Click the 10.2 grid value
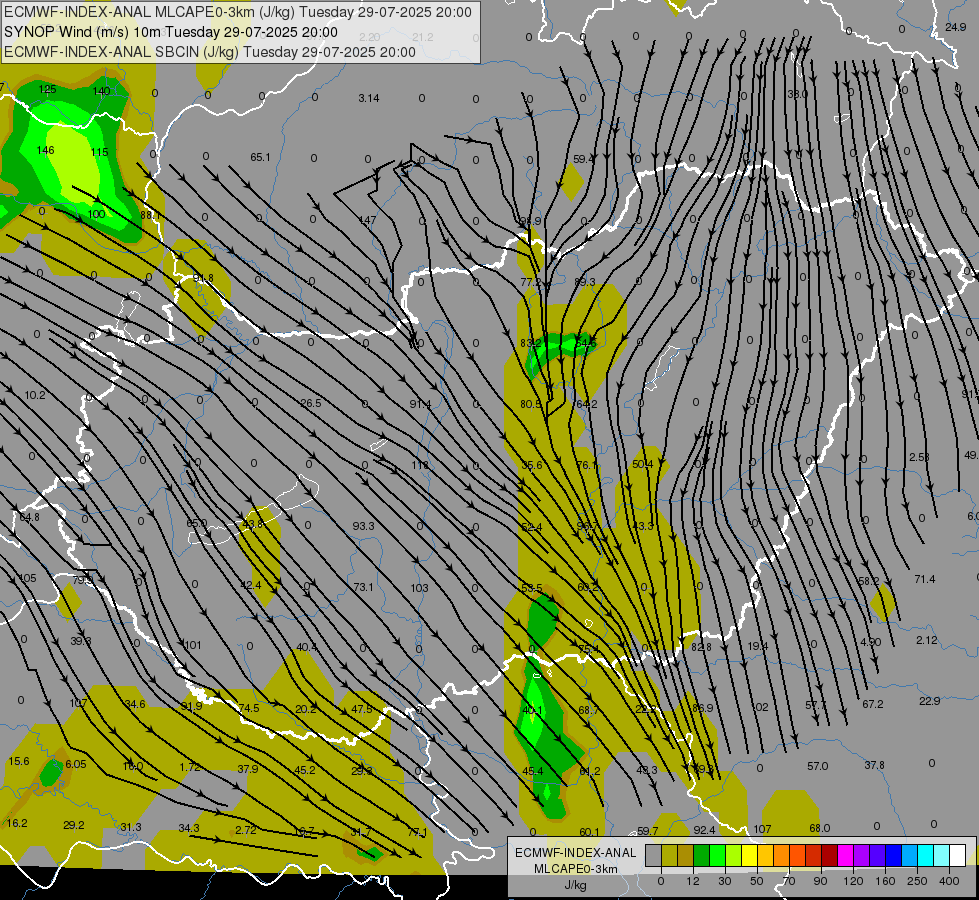 35,395
